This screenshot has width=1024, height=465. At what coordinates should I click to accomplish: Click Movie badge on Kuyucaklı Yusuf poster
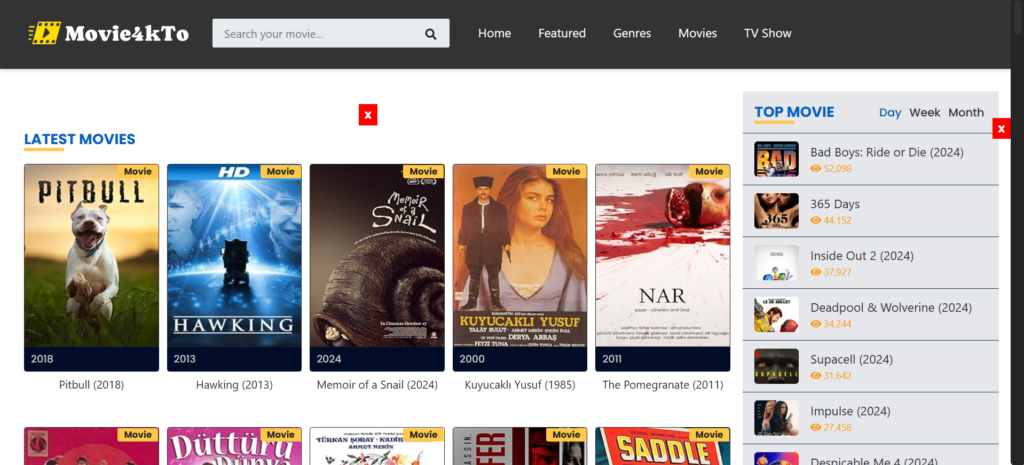click(x=566, y=171)
